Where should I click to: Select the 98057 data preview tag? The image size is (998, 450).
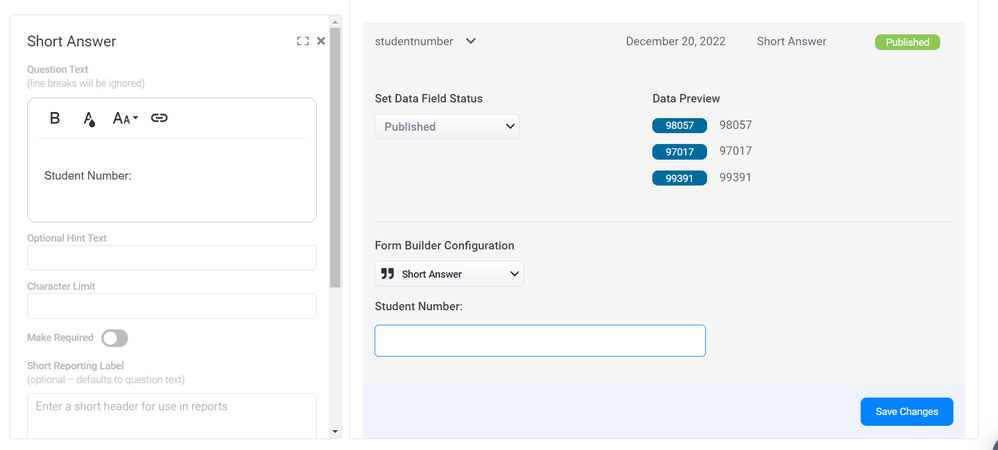click(x=679, y=126)
